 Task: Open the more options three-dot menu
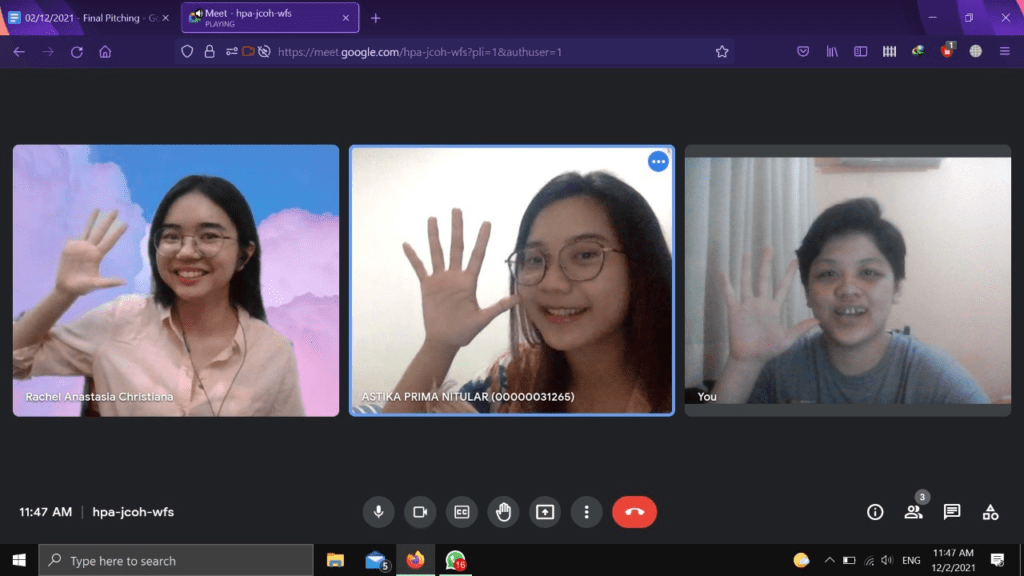(586, 512)
